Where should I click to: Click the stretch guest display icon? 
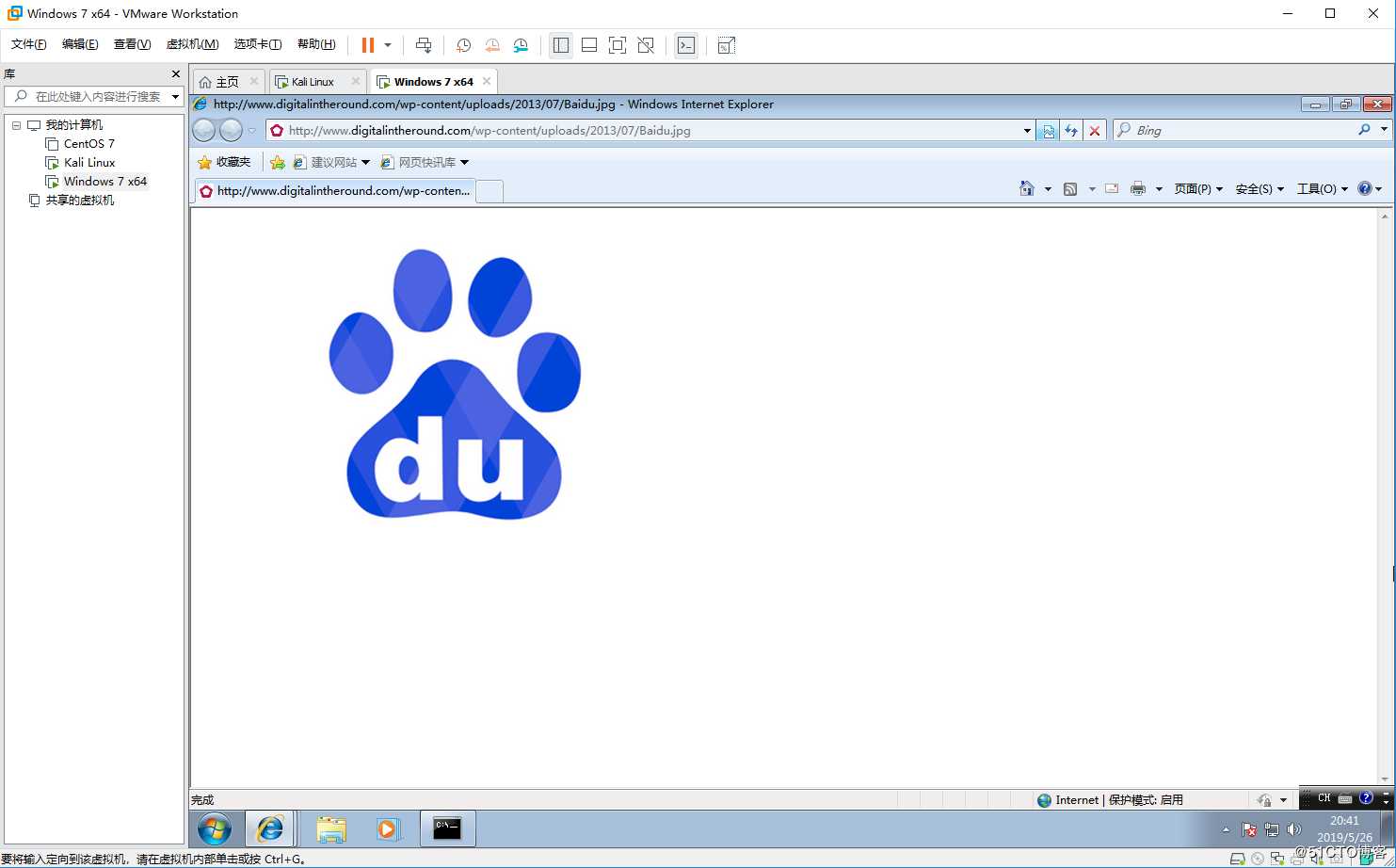click(x=726, y=45)
